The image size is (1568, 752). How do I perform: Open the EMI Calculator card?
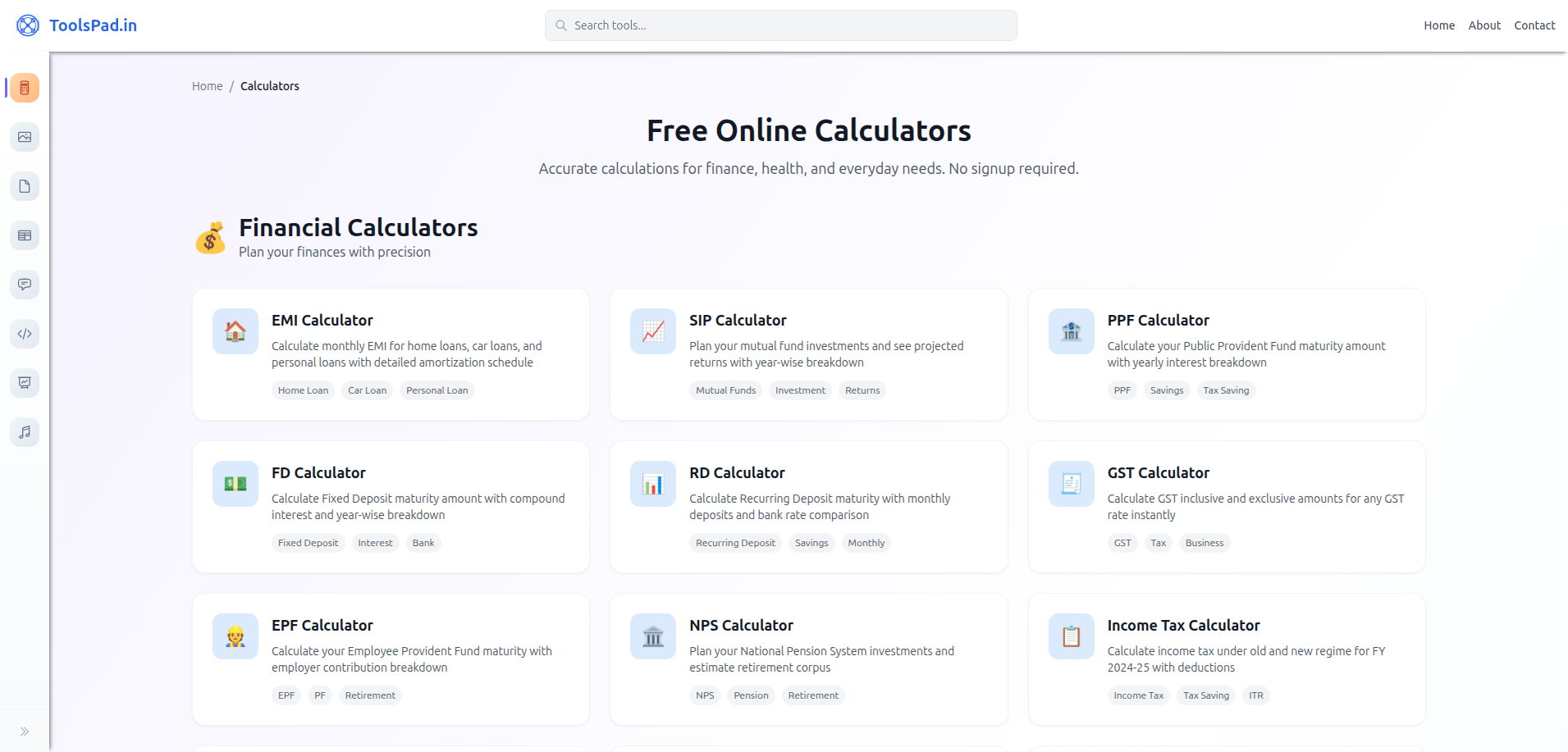pyautogui.click(x=390, y=354)
